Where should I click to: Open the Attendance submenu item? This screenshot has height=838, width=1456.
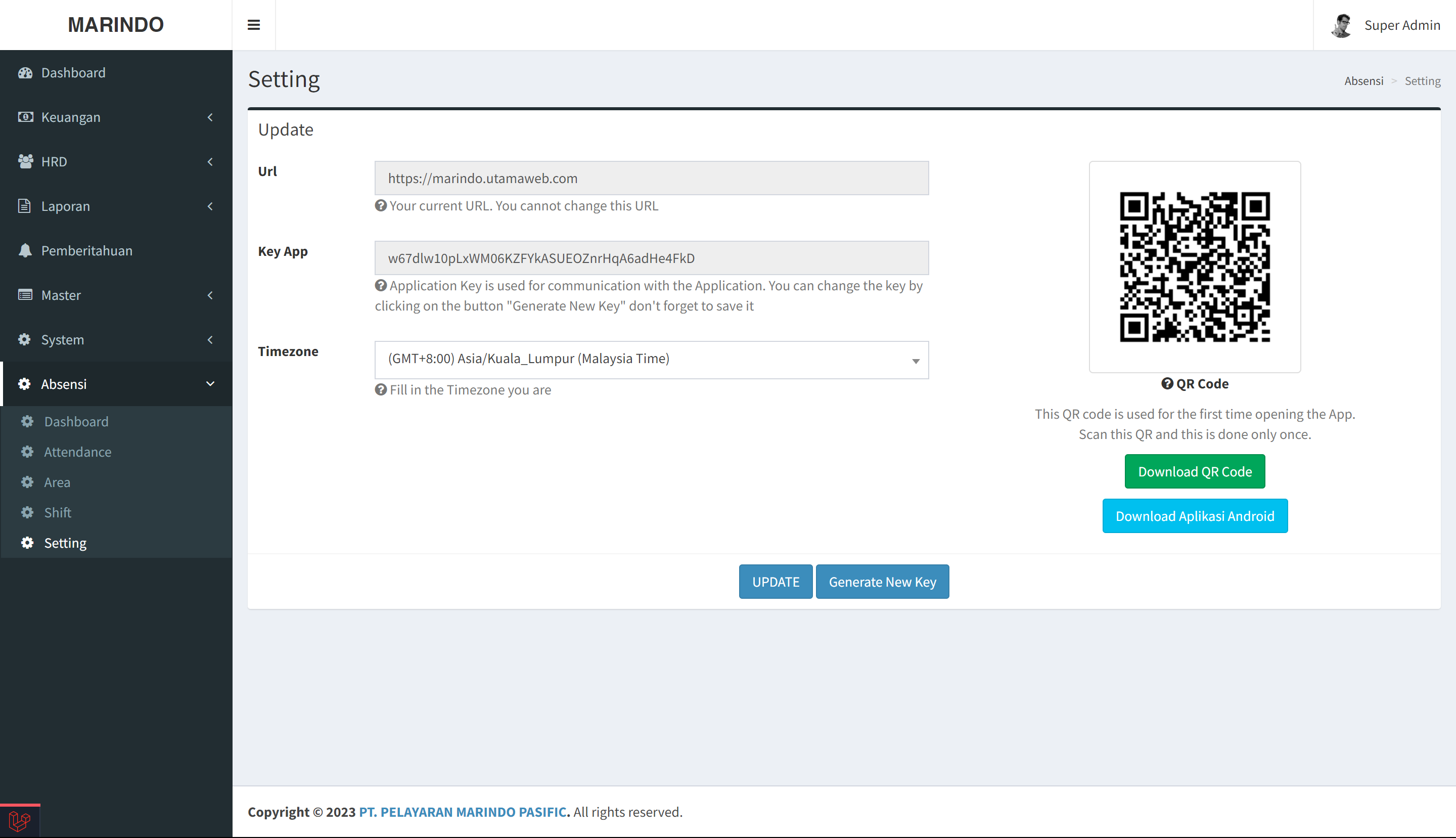tap(78, 452)
